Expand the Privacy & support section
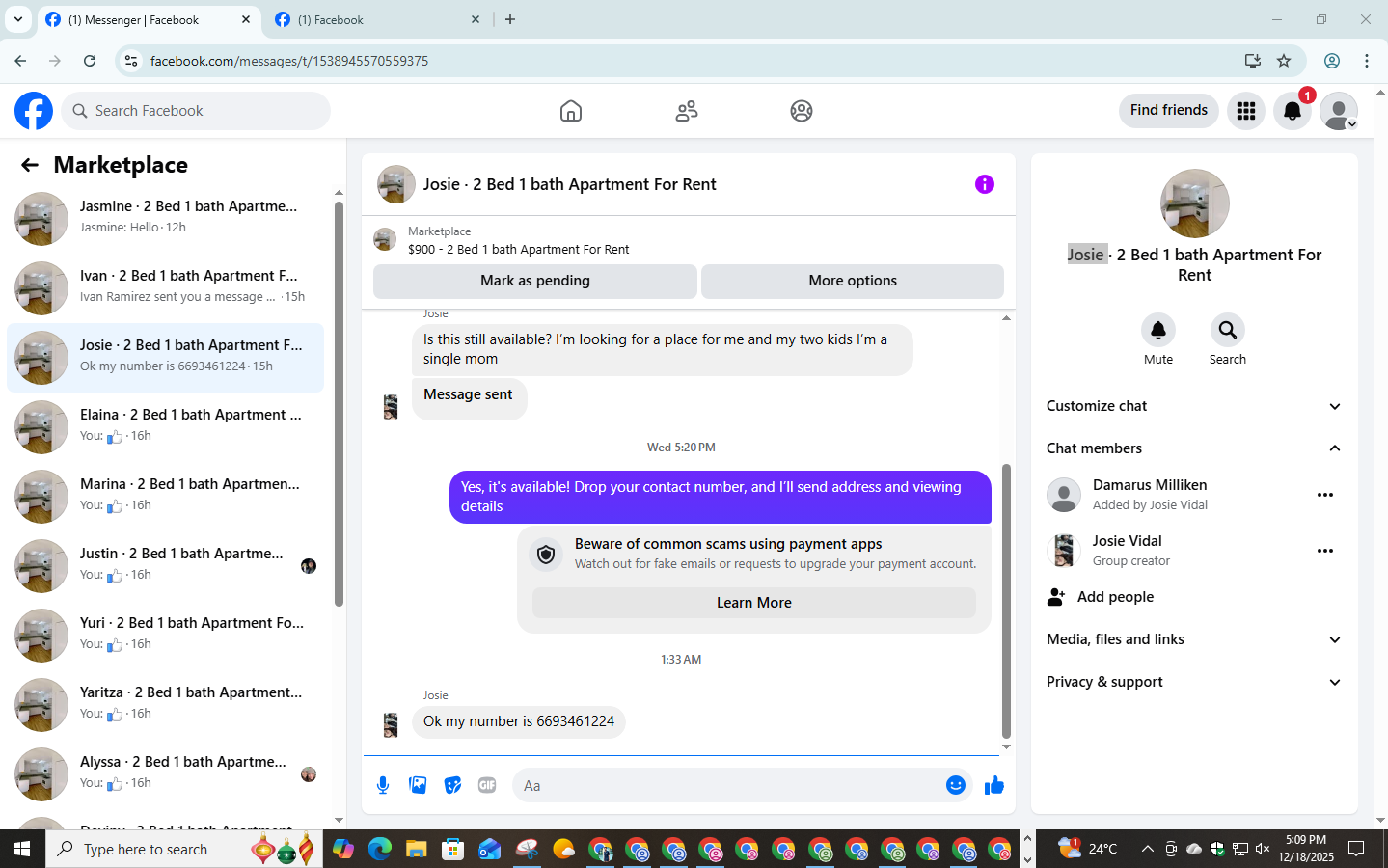The height and width of the screenshot is (868, 1388). pos(1194,682)
